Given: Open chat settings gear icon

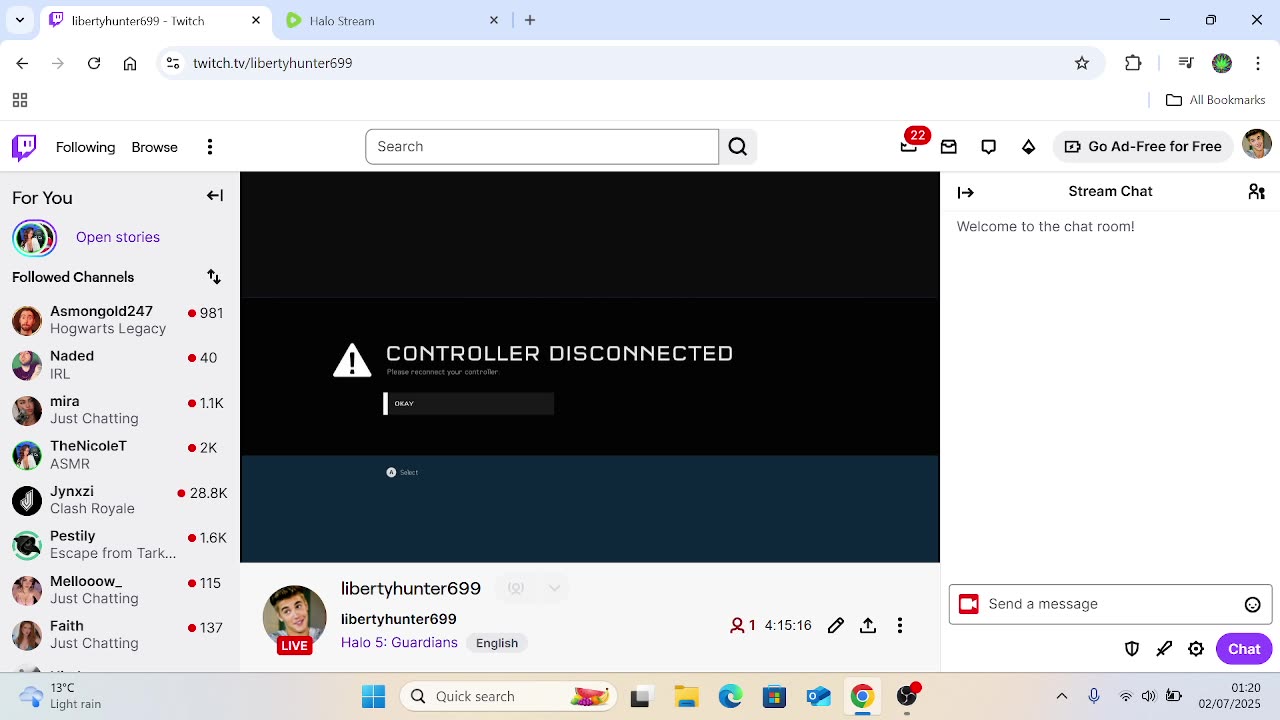Looking at the screenshot, I should (x=1196, y=649).
